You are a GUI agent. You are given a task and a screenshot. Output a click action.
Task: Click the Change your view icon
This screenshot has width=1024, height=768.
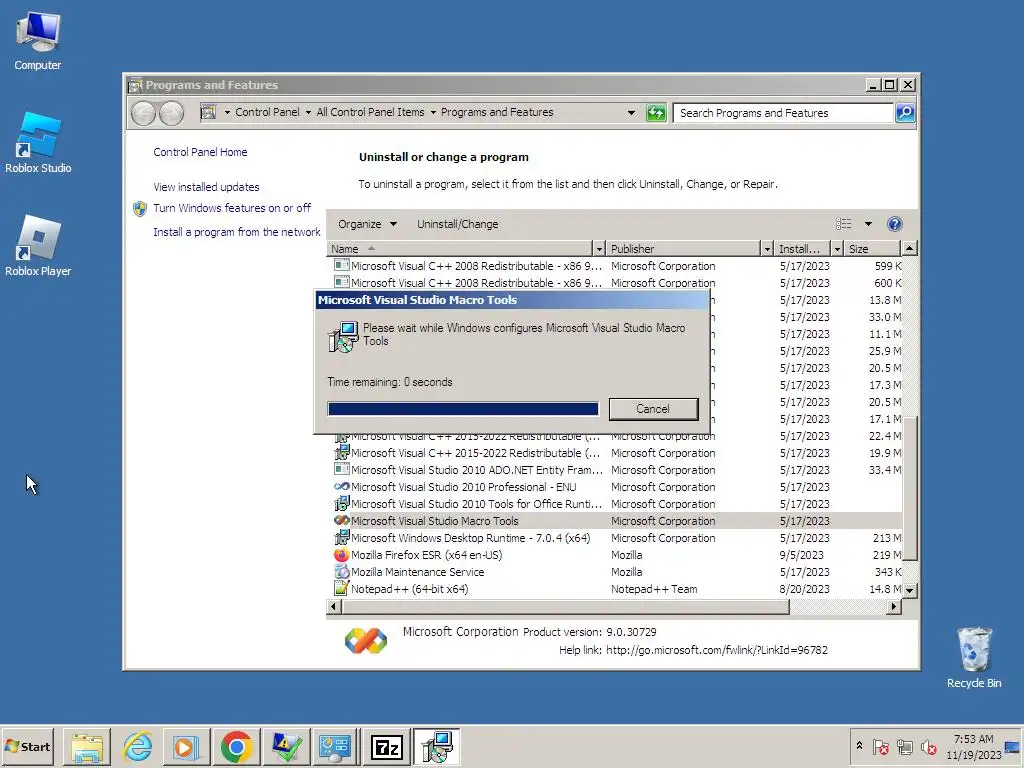[843, 224]
